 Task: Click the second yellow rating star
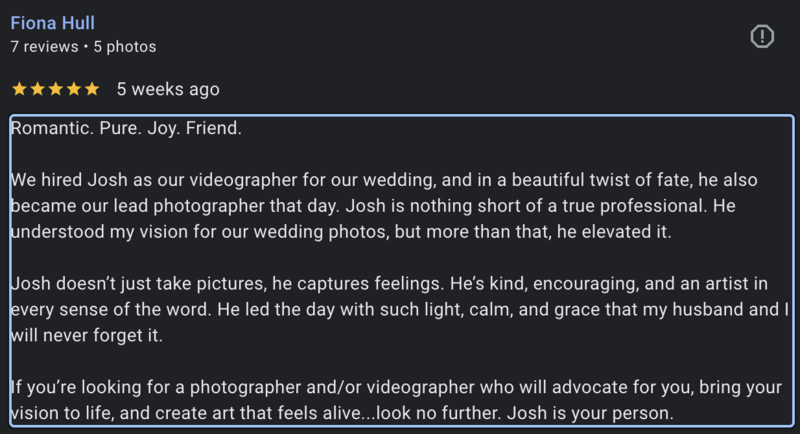[x=37, y=89]
